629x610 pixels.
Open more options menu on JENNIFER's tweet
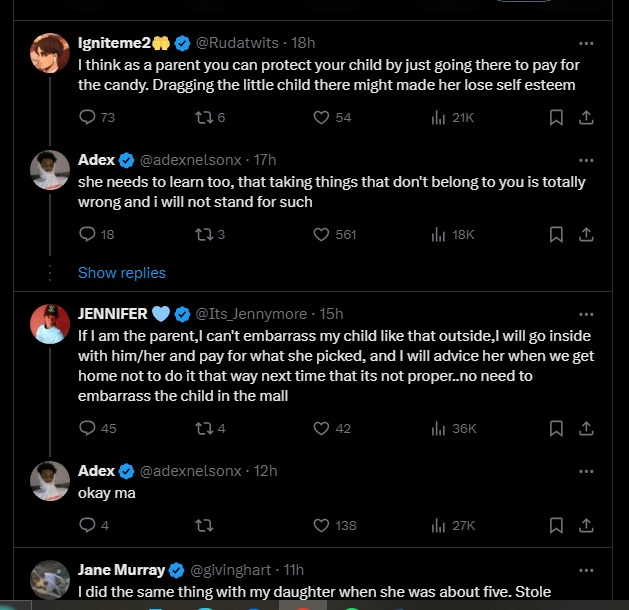pos(587,313)
